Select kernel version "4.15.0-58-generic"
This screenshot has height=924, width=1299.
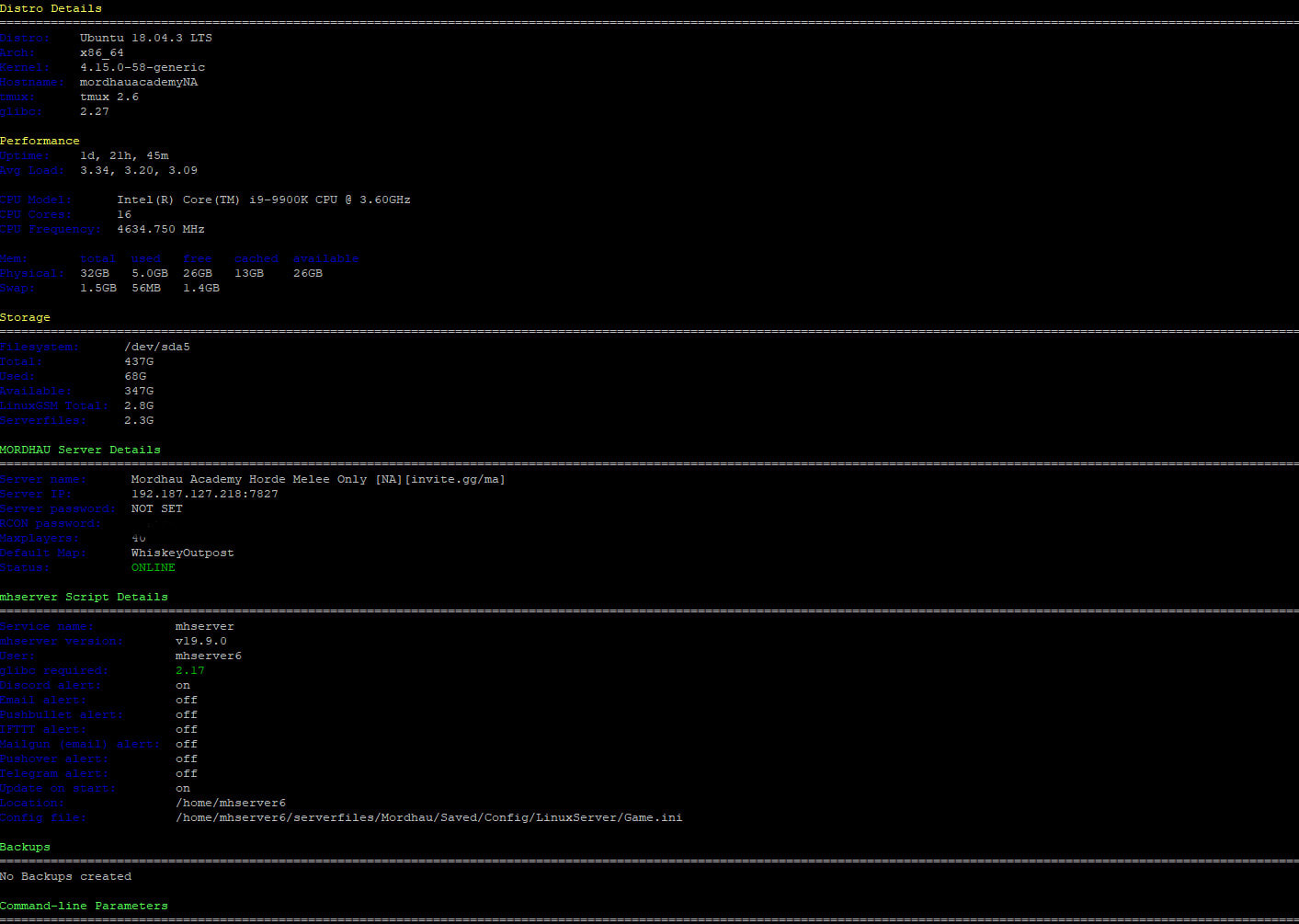pos(142,67)
